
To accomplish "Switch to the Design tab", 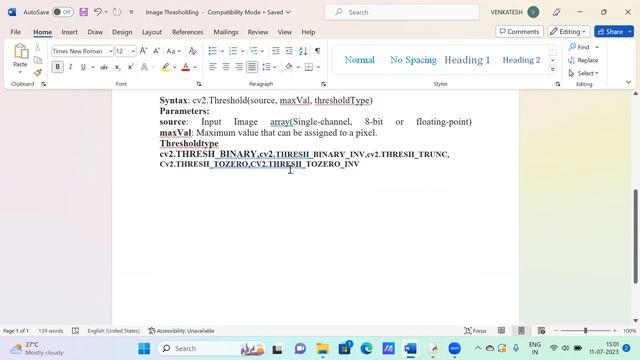I will pos(122,32).
